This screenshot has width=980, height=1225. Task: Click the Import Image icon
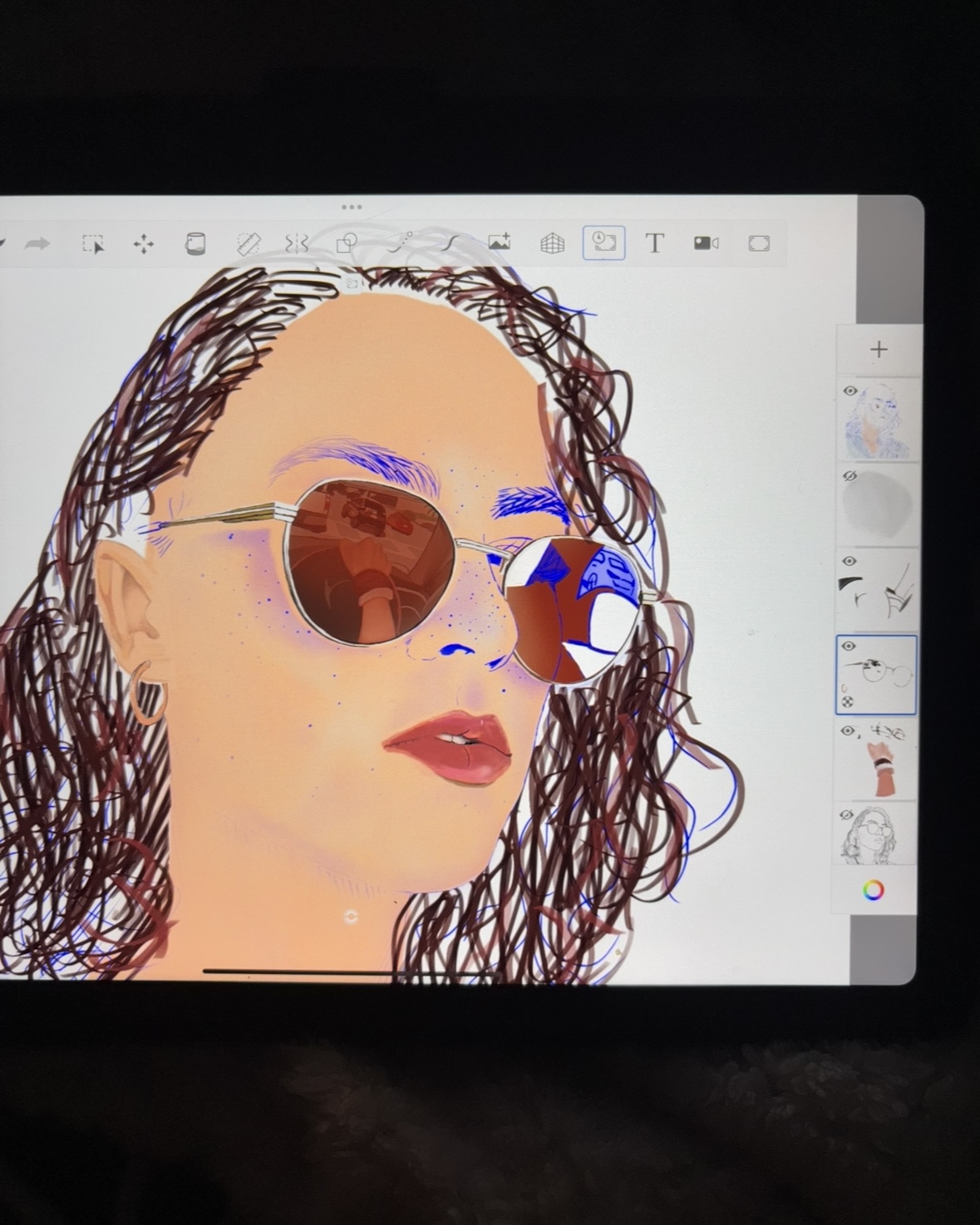(x=500, y=243)
